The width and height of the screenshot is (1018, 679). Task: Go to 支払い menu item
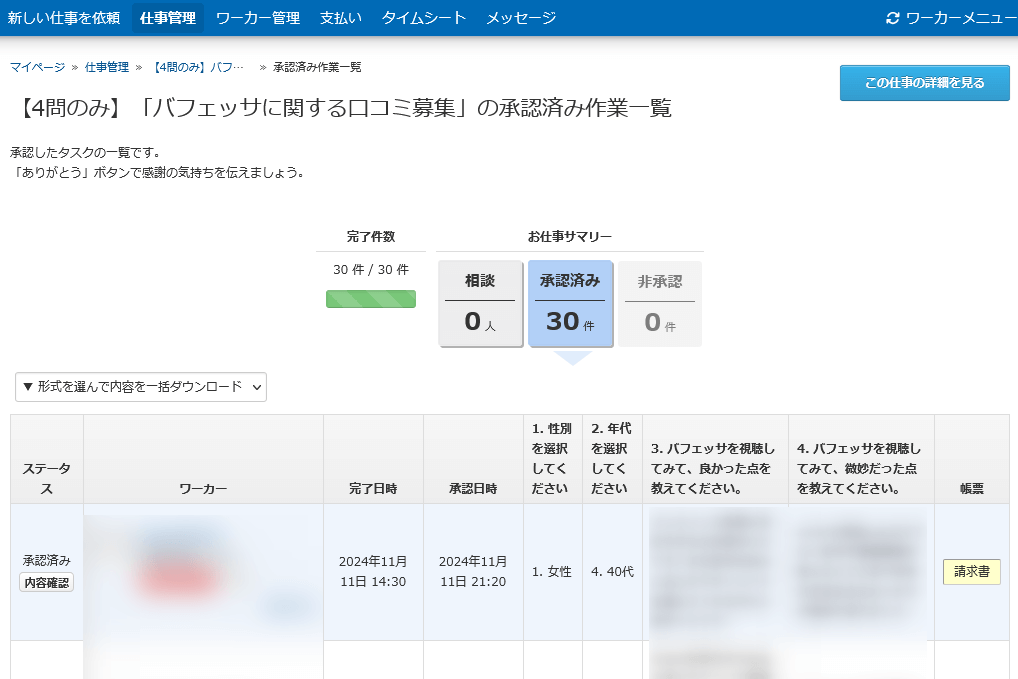[341, 18]
